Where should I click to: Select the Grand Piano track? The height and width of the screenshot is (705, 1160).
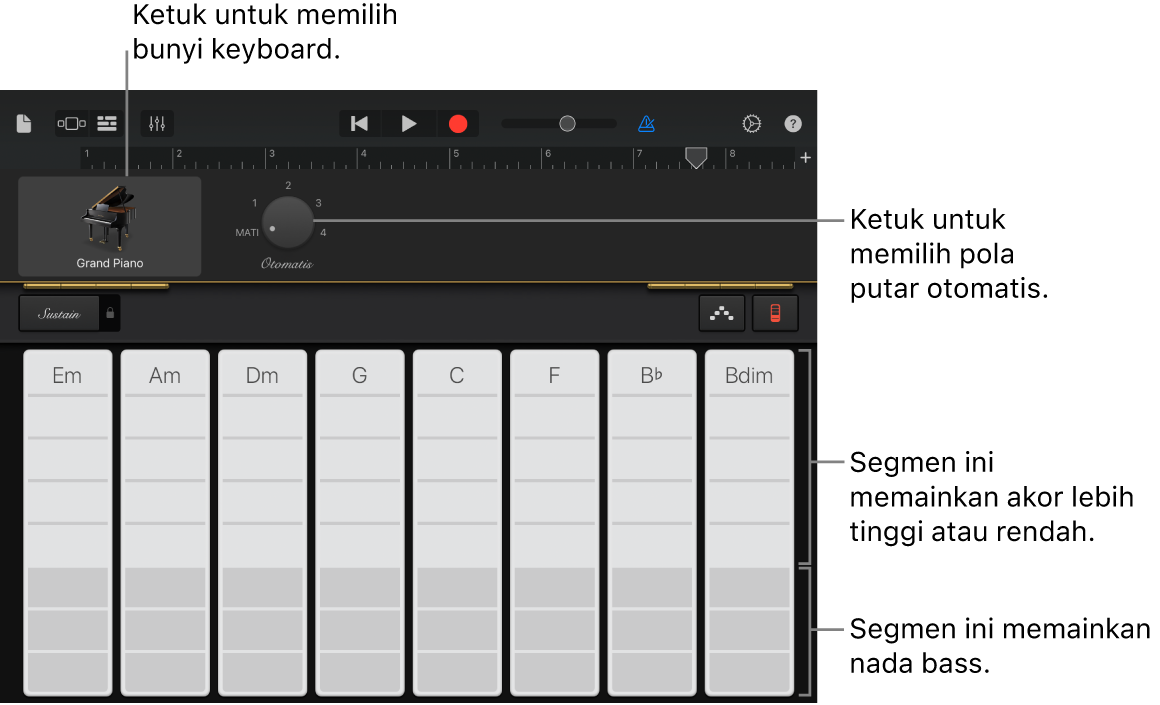point(108,262)
